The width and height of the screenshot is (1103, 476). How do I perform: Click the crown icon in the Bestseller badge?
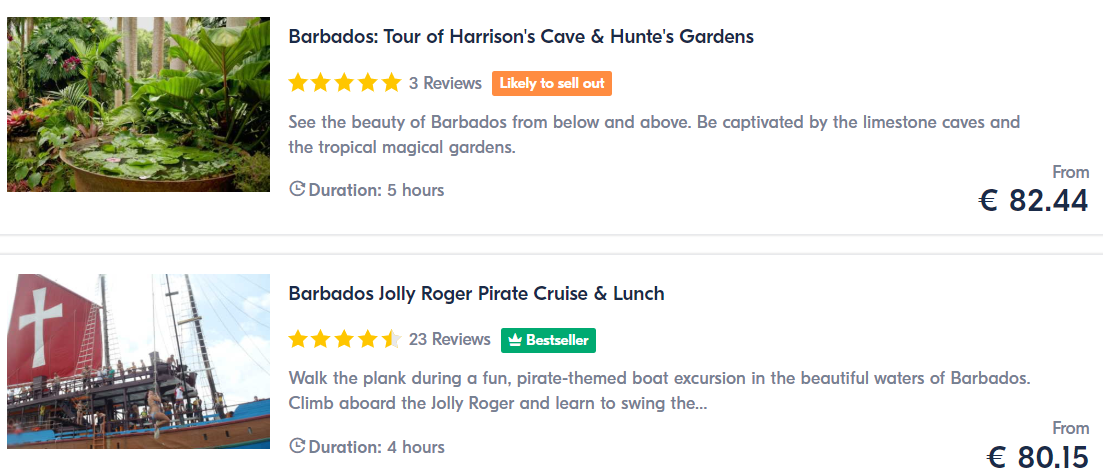click(515, 340)
